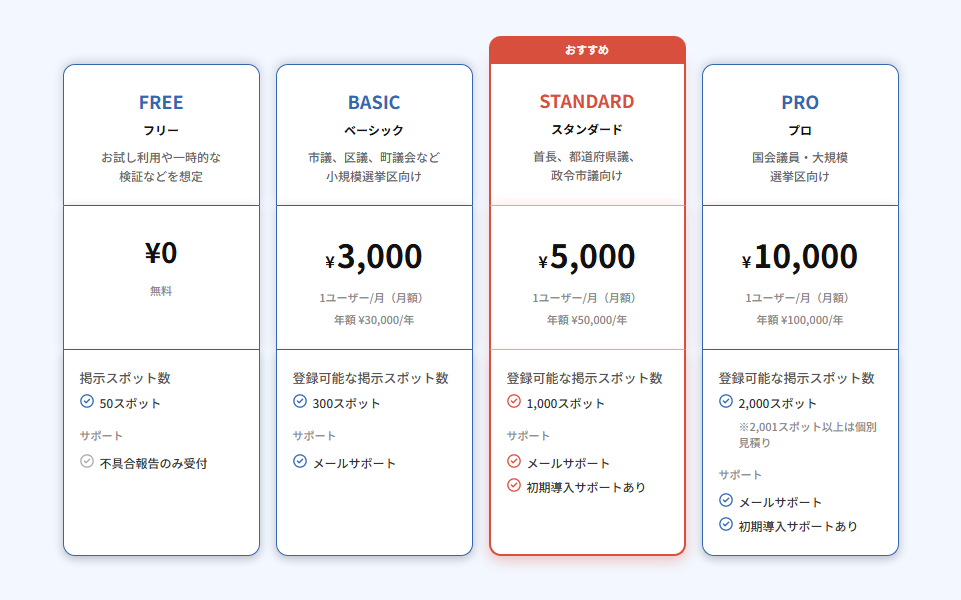Image resolution: width=961 pixels, height=600 pixels.
Task: Select the PRO plan heading
Action: click(800, 102)
